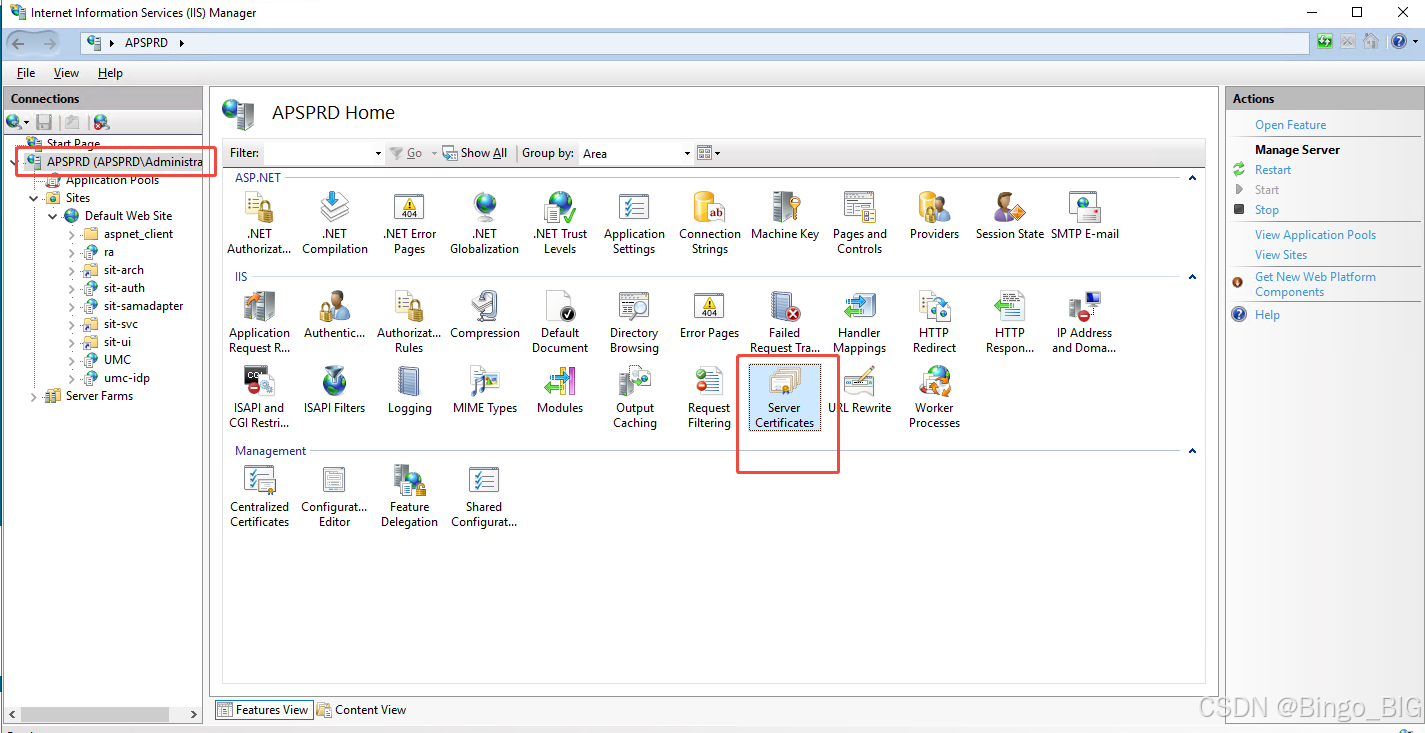Click Get New Web Platform Components
The image size is (1425, 733).
(1315, 284)
